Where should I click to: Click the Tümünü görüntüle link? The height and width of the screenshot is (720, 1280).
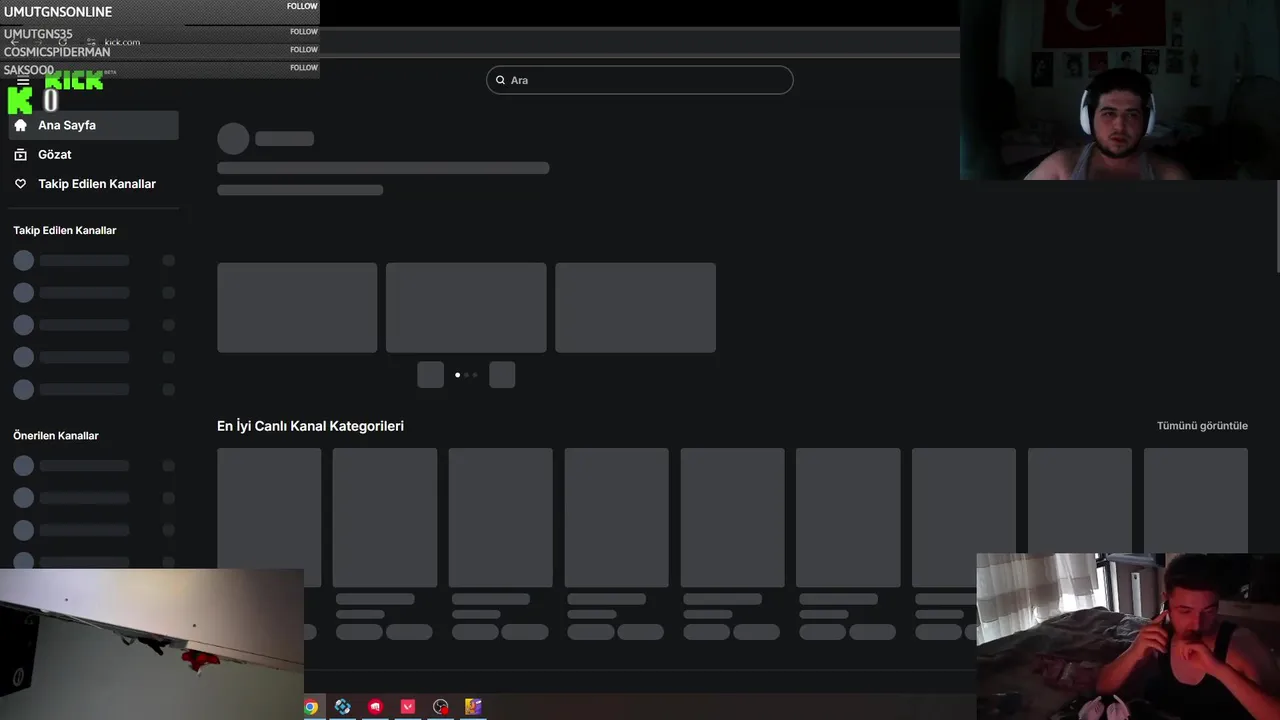(1202, 426)
